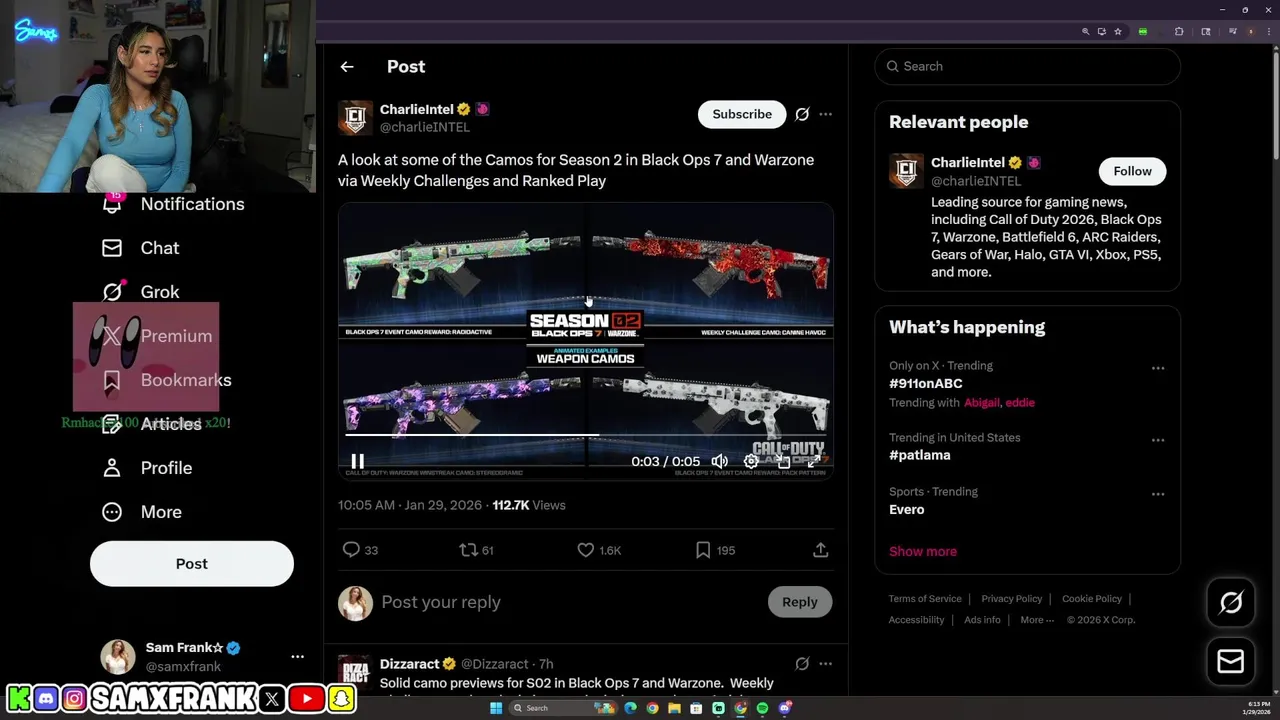Open more options on CharlieIntel post
1280x720 pixels.
(825, 114)
